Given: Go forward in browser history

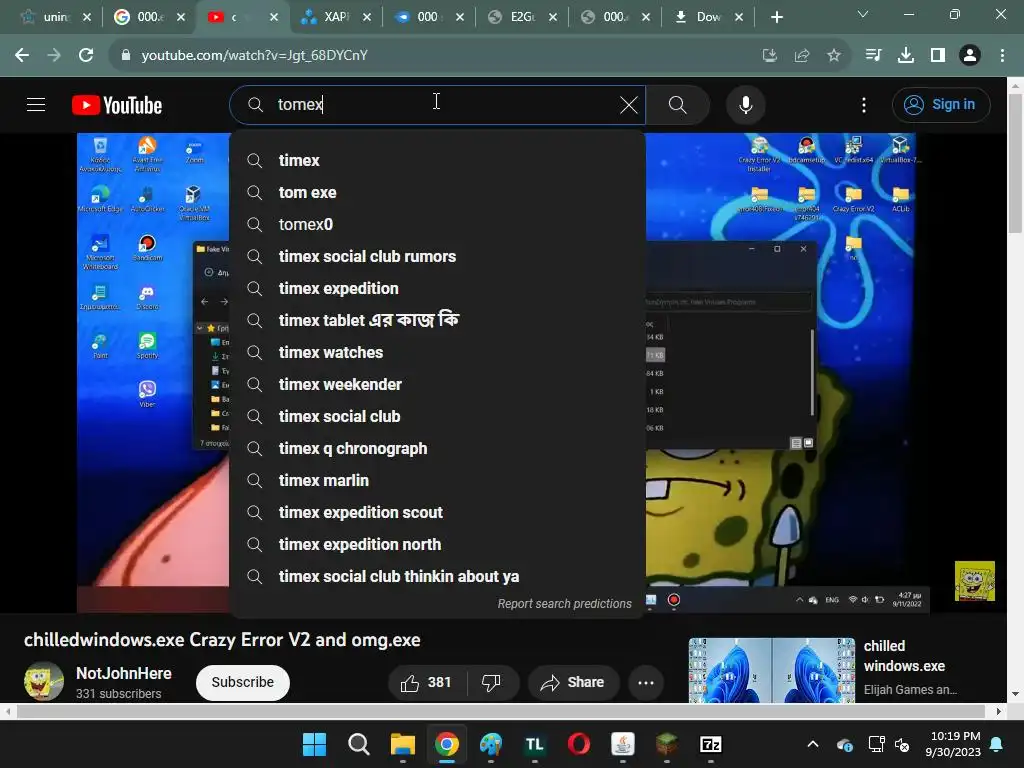Looking at the screenshot, I should [x=54, y=55].
